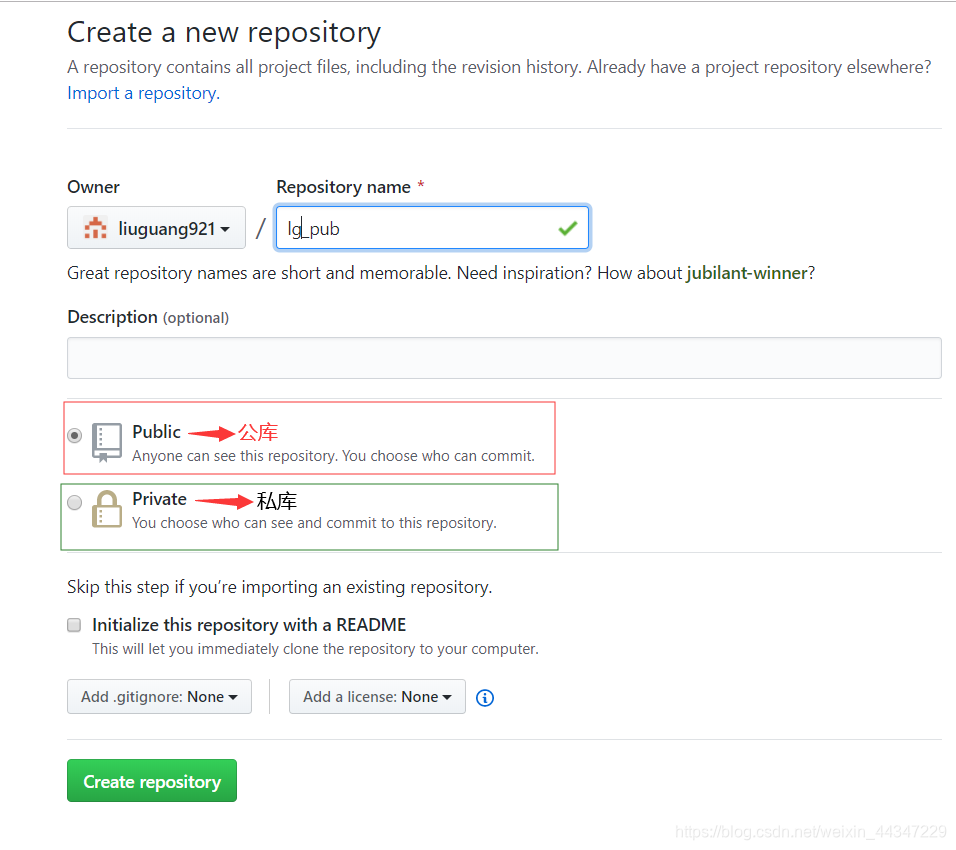
Task: Click the green checkmark in name field
Action: [x=568, y=229]
